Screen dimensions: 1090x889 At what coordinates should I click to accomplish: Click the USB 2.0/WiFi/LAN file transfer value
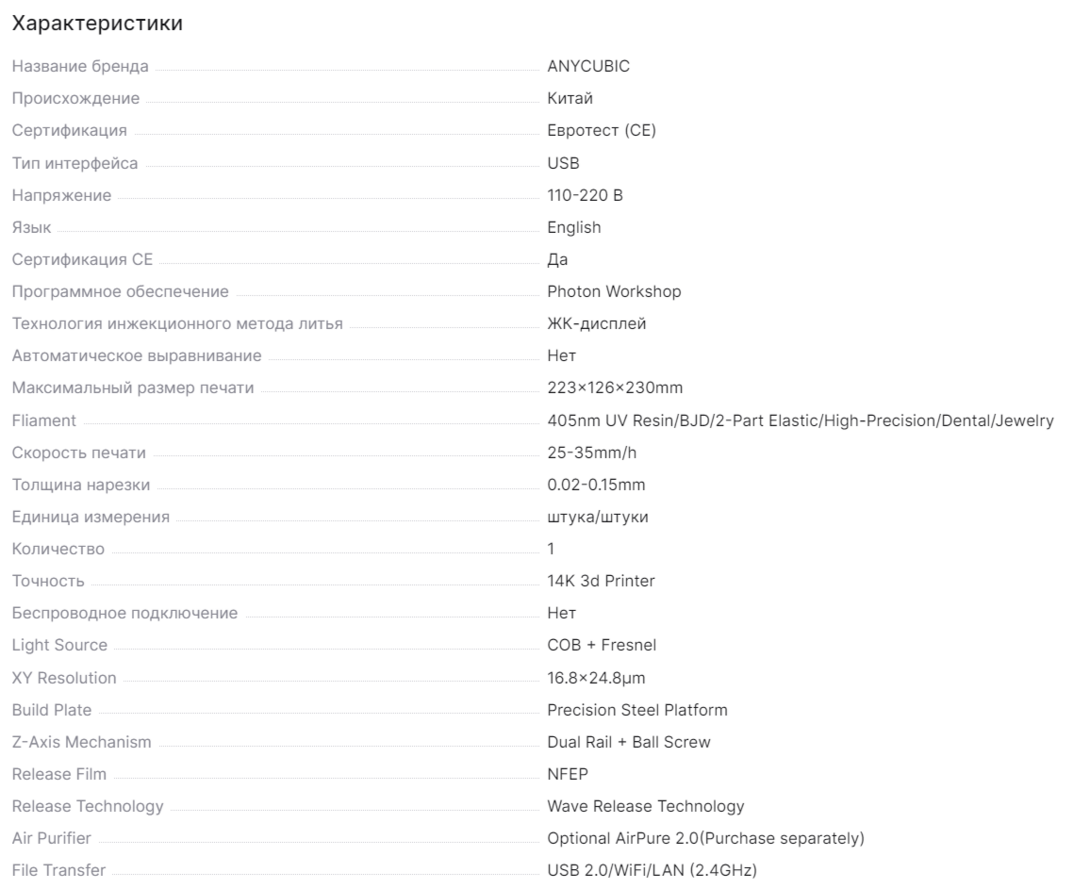point(652,870)
